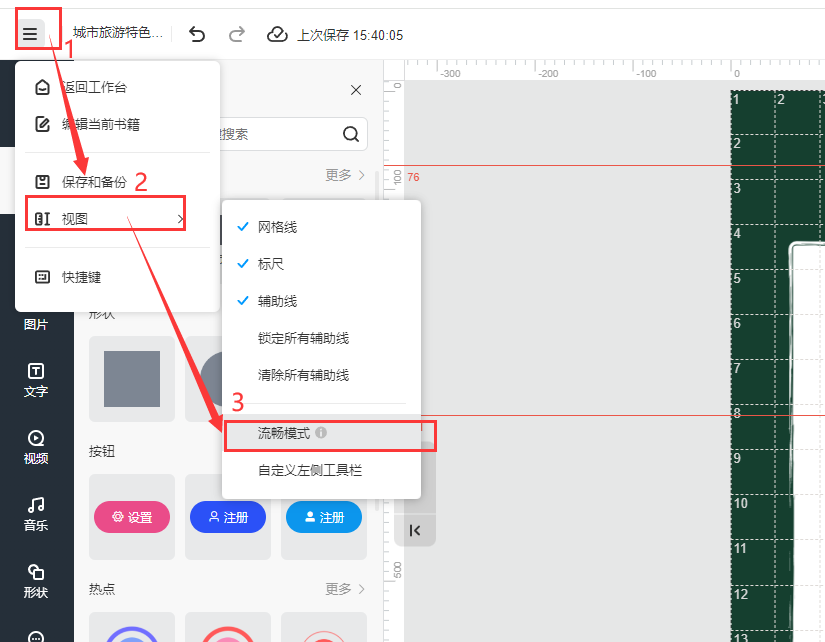
Task: Open the 视频 video panel in sidebar
Action: click(36, 448)
